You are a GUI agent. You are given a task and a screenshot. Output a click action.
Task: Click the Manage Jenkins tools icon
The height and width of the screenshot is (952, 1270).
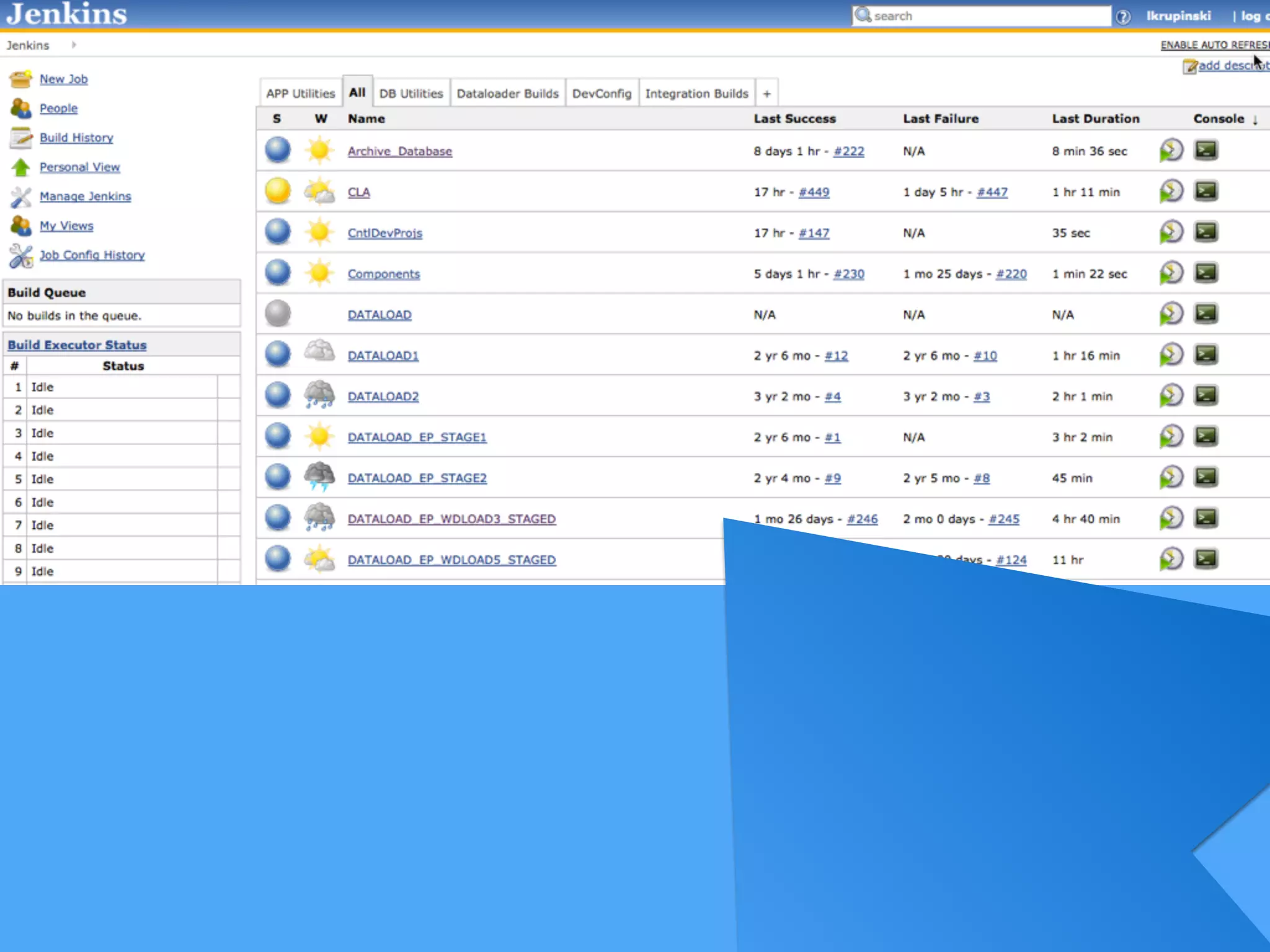(20, 197)
